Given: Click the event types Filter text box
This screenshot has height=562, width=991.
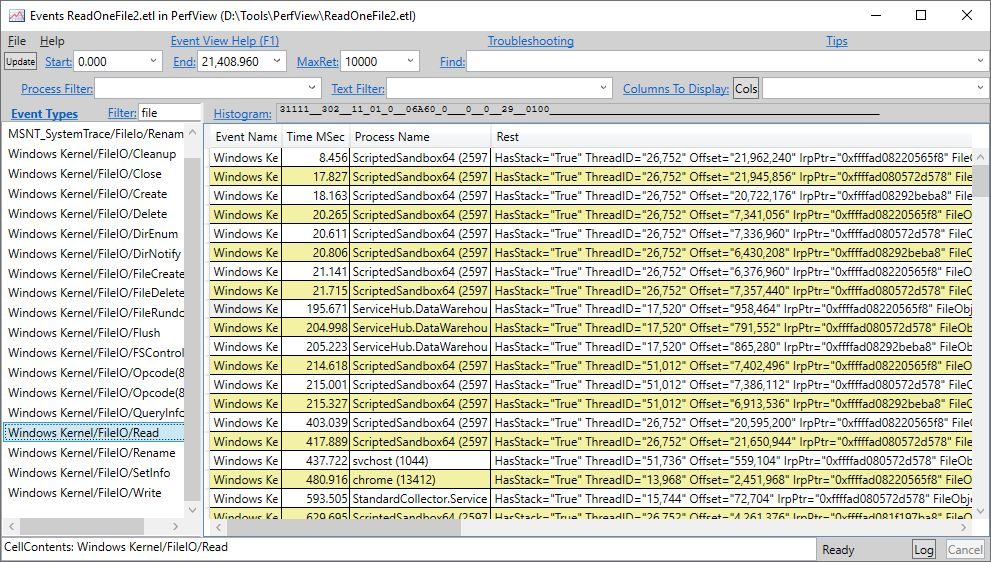Looking at the screenshot, I should point(169,113).
